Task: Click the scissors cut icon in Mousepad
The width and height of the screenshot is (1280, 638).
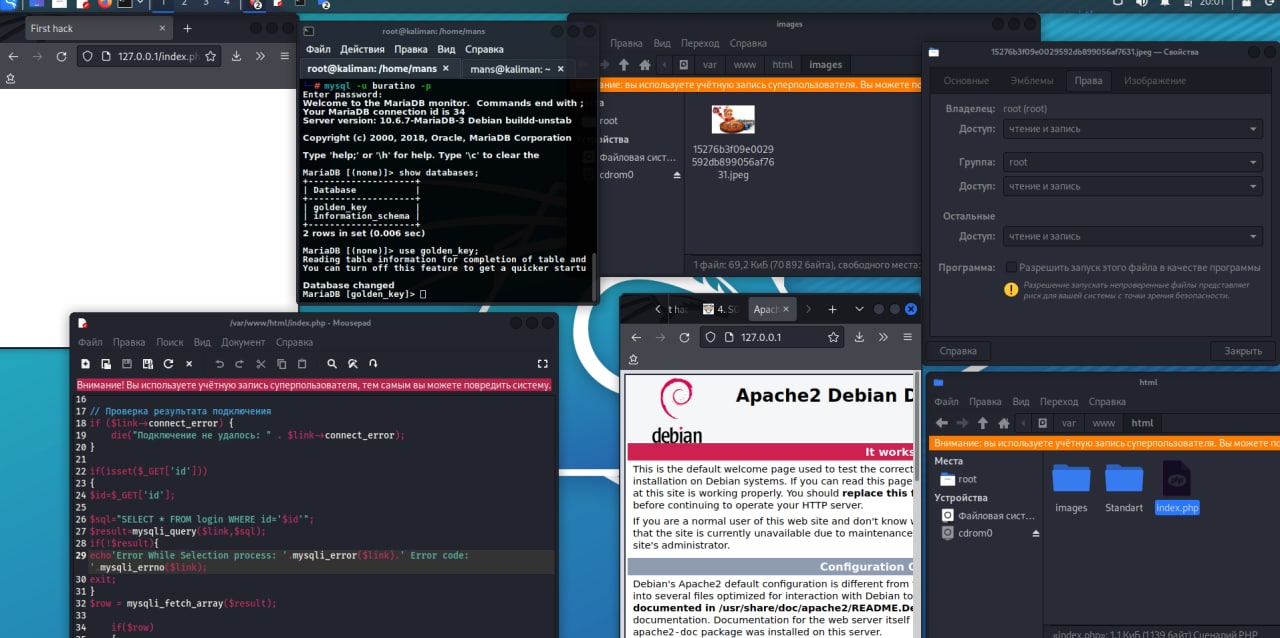Action: 261,364
